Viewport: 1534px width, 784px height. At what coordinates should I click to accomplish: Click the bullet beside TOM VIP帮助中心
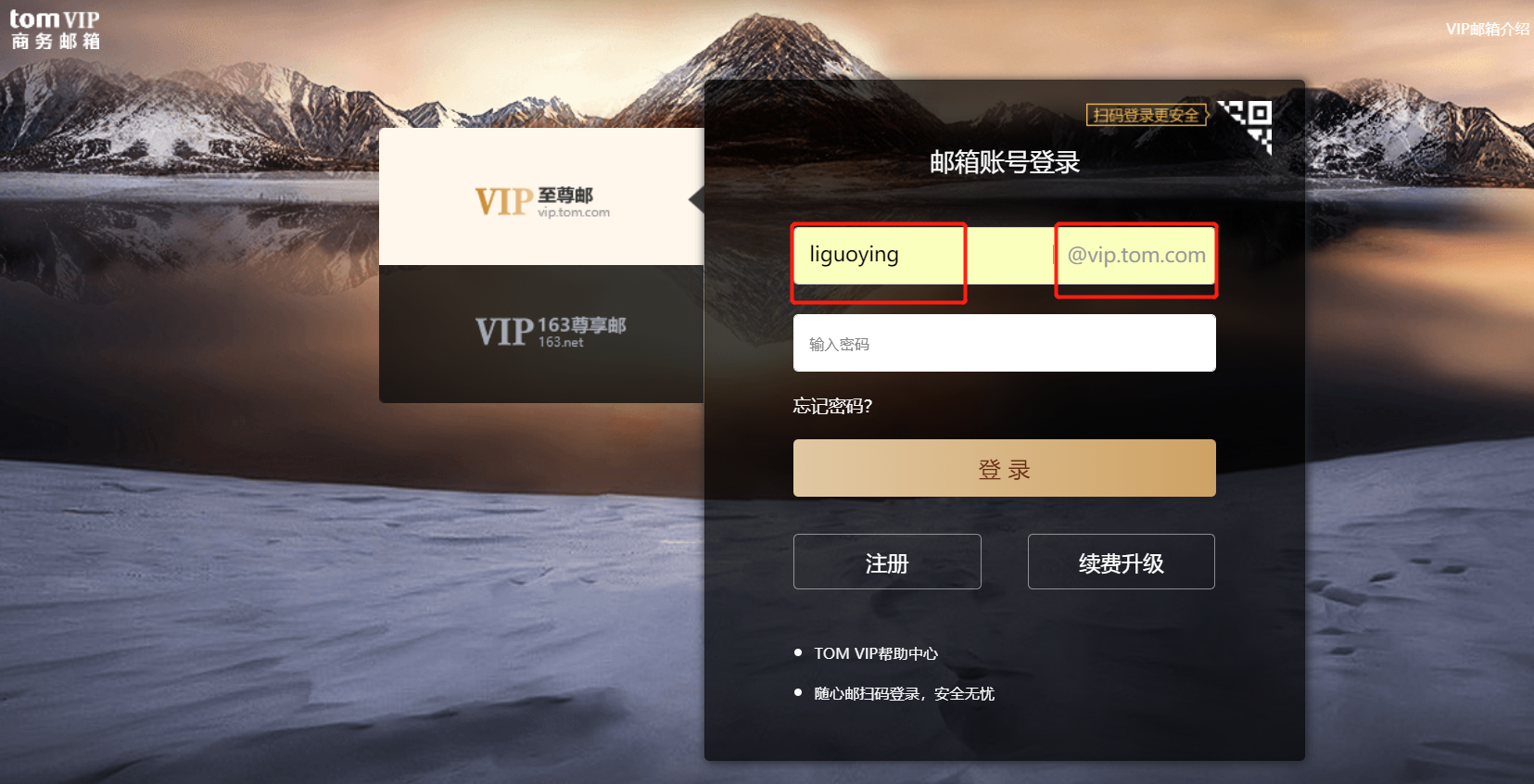(798, 653)
